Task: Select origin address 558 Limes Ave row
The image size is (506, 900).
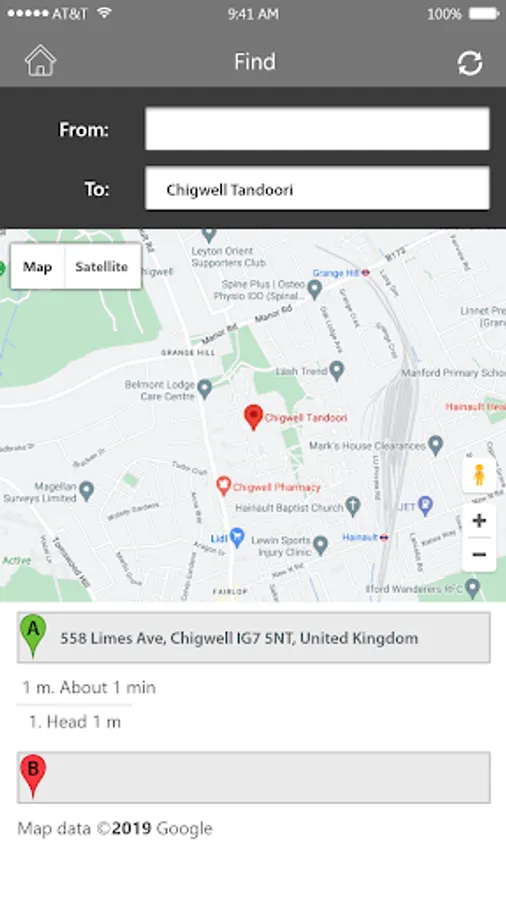Action: point(254,638)
